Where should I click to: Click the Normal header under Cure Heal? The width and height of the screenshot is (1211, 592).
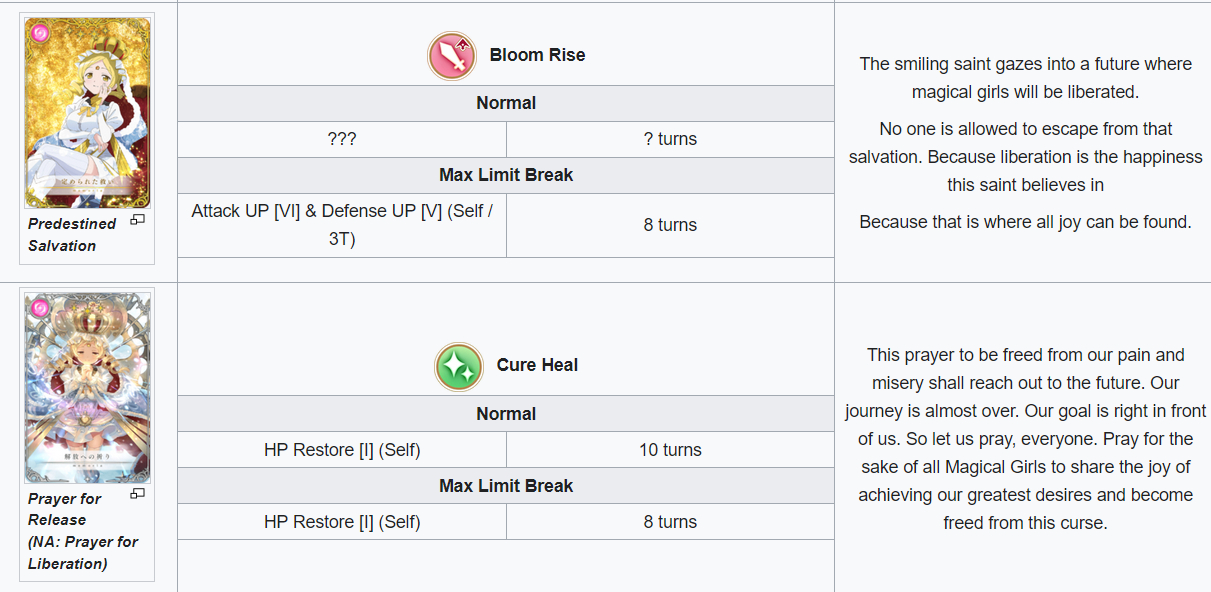506,414
